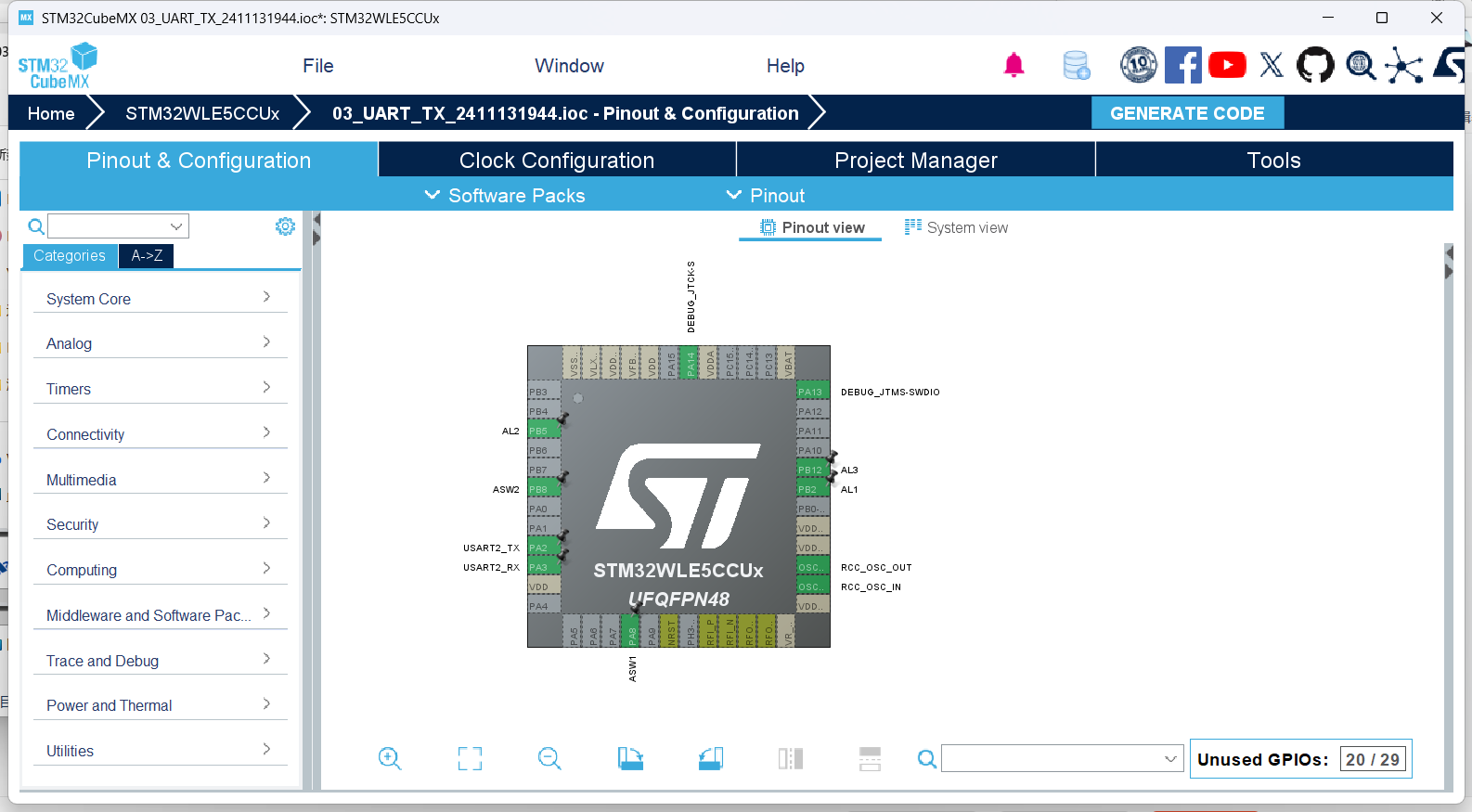The image size is (1472, 812).
Task: Expand the System Core category
Action: [160, 298]
